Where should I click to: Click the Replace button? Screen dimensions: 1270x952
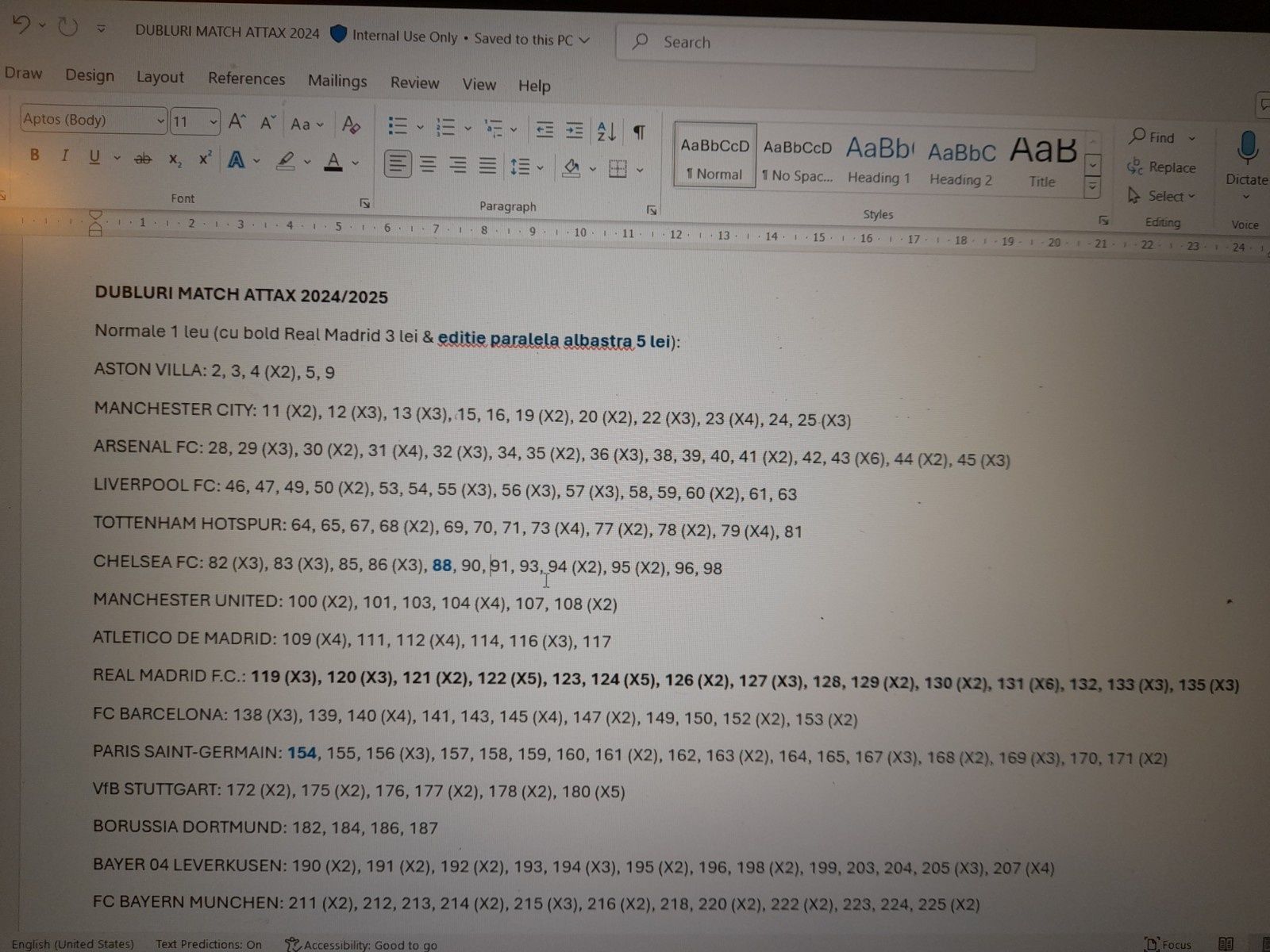tap(1161, 167)
